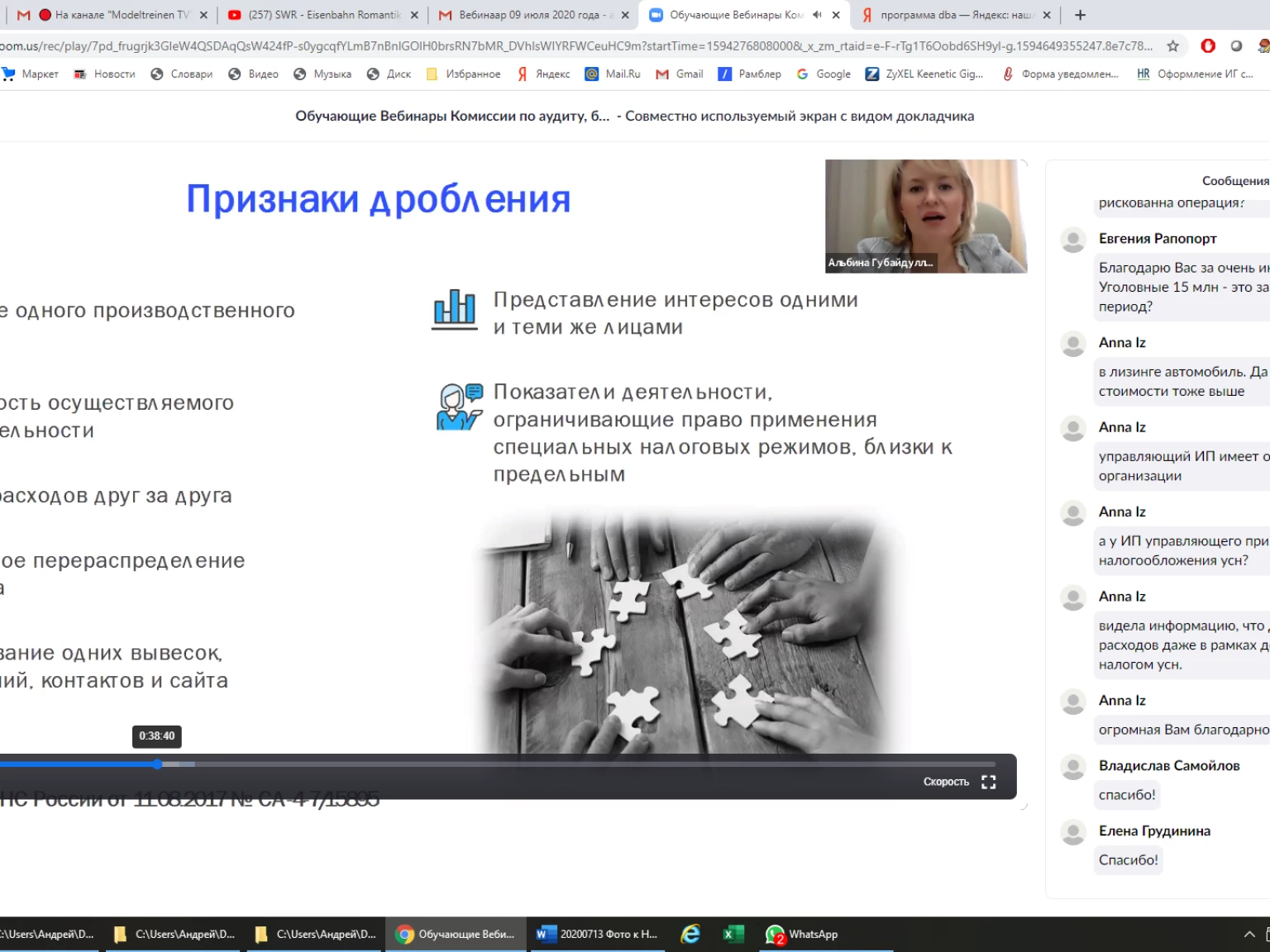Click the Сообщения chat panel header
Screen dimensions: 1270x952
1235,180
